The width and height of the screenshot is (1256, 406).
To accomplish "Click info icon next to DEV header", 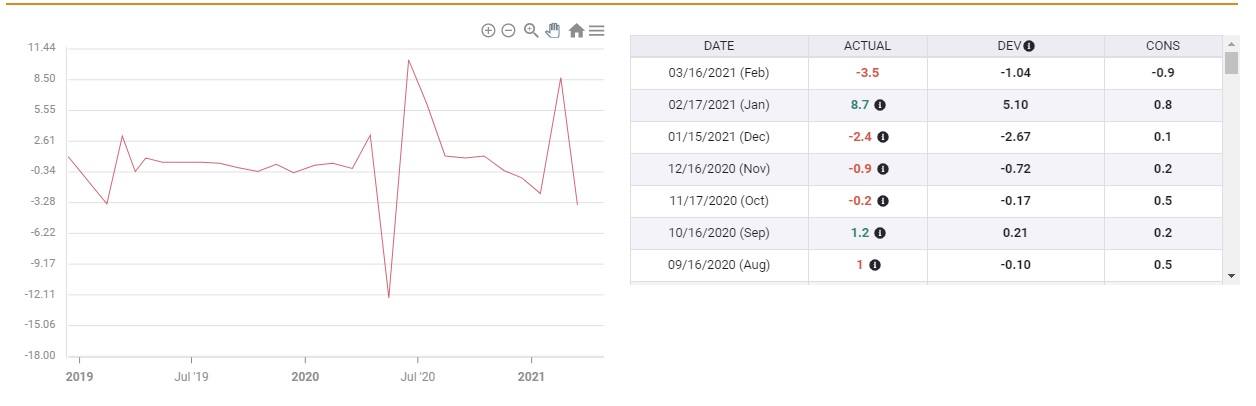I will coord(1029,46).
